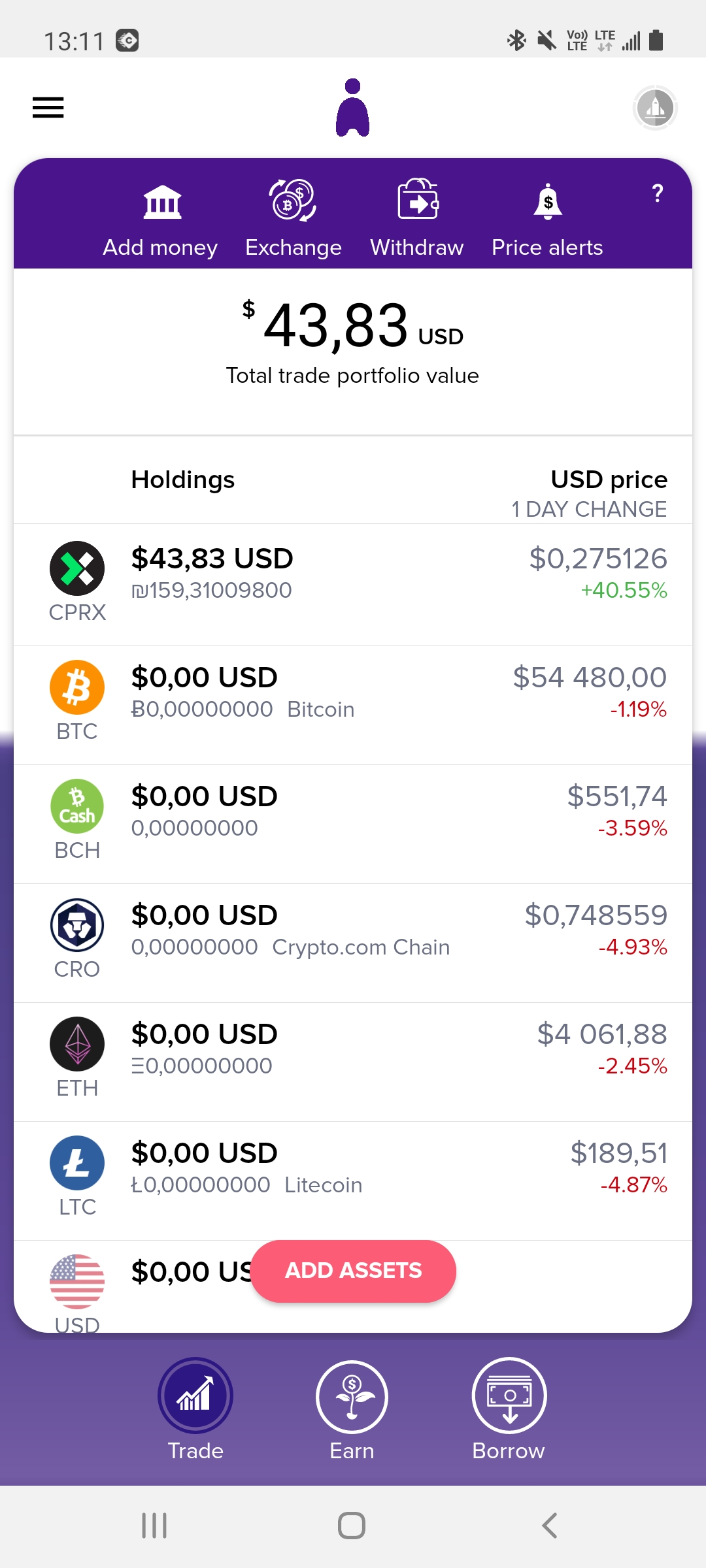Tap the Withdraw wallet icon
The width and height of the screenshot is (706, 1568).
click(x=418, y=199)
